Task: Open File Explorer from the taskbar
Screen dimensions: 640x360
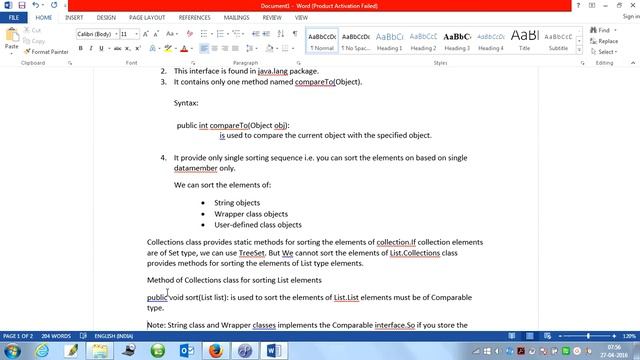Action: tap(100, 351)
